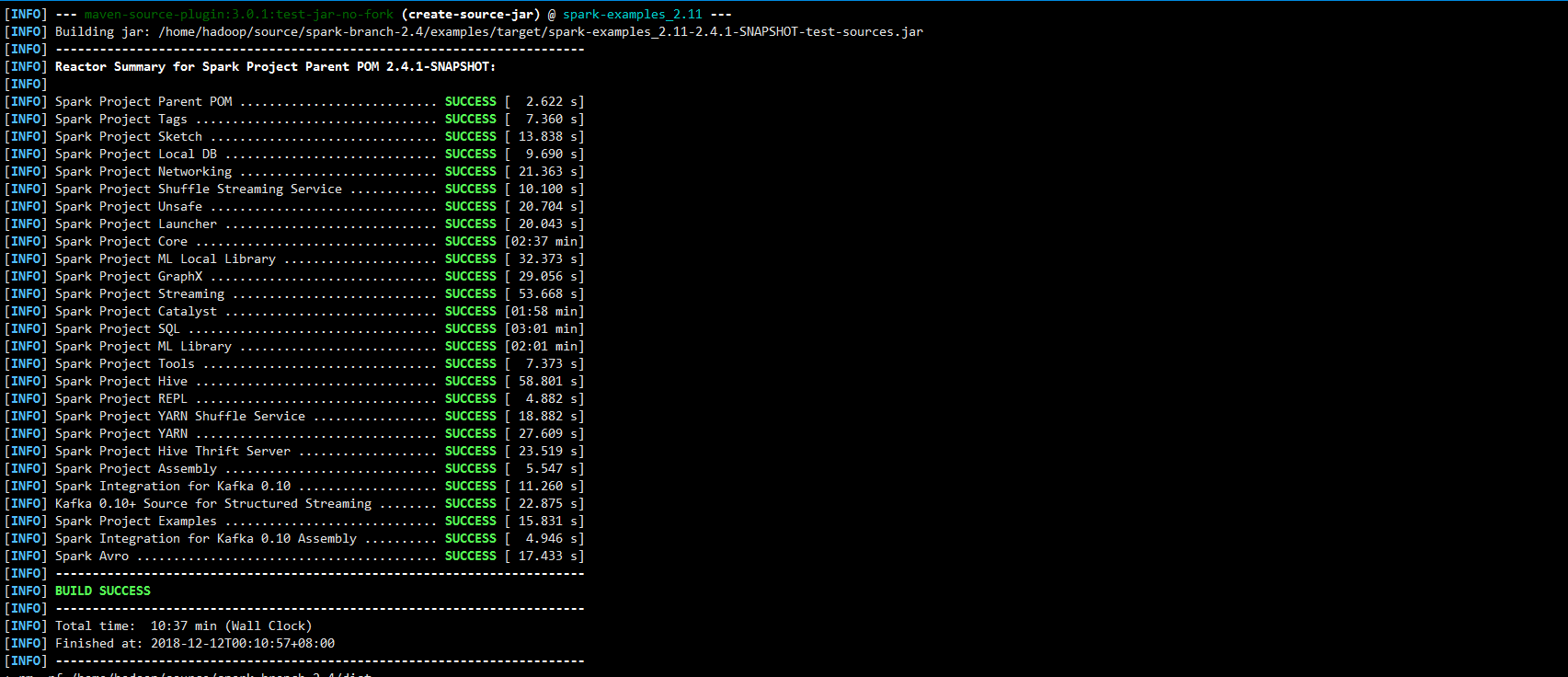
Task: Click 'Kafka 0.10+ Source for Structured Streaming' text
Action: (213, 504)
